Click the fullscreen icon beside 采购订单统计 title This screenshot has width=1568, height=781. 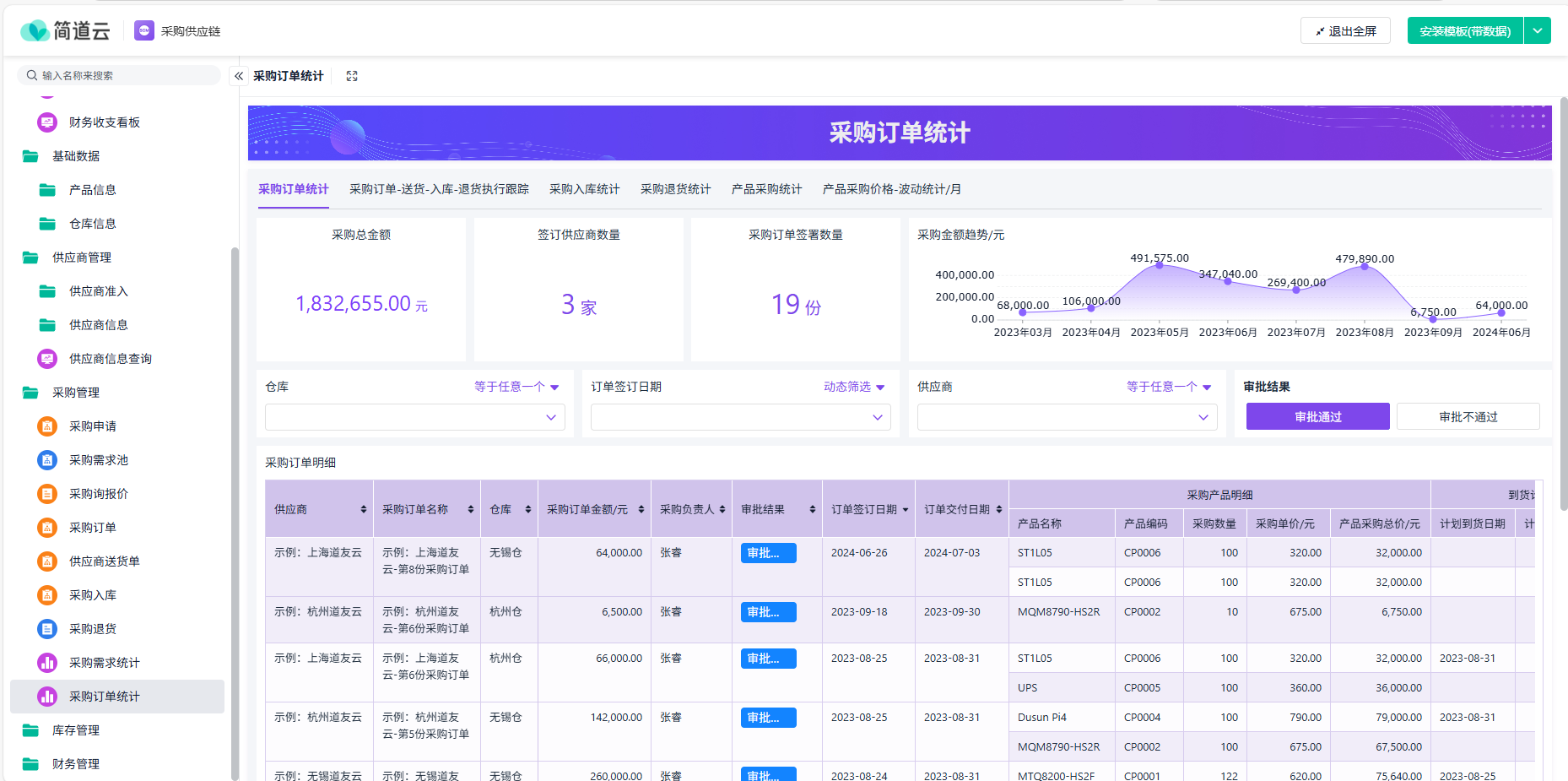pyautogui.click(x=351, y=75)
